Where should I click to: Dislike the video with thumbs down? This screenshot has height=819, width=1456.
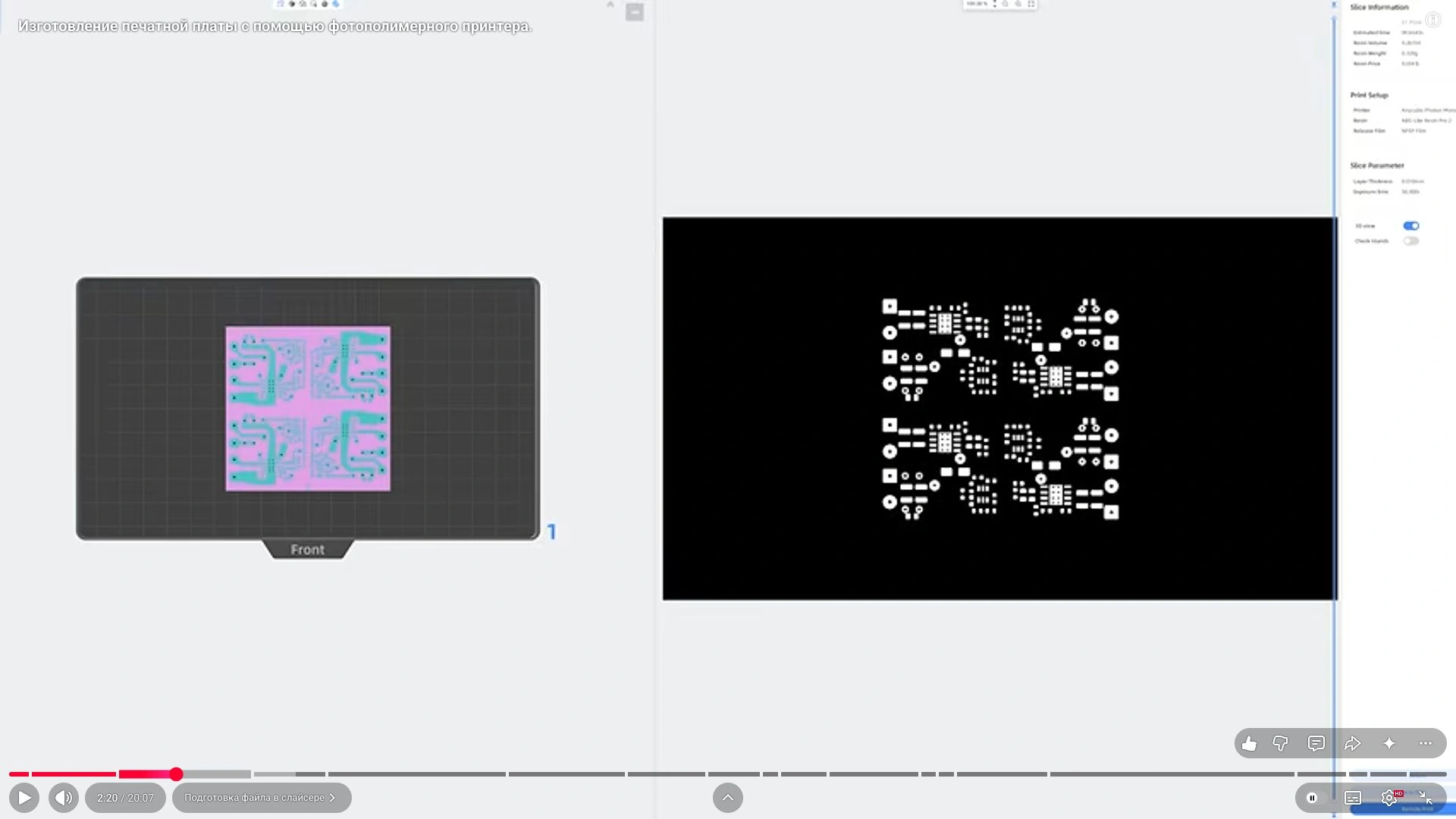click(1280, 744)
